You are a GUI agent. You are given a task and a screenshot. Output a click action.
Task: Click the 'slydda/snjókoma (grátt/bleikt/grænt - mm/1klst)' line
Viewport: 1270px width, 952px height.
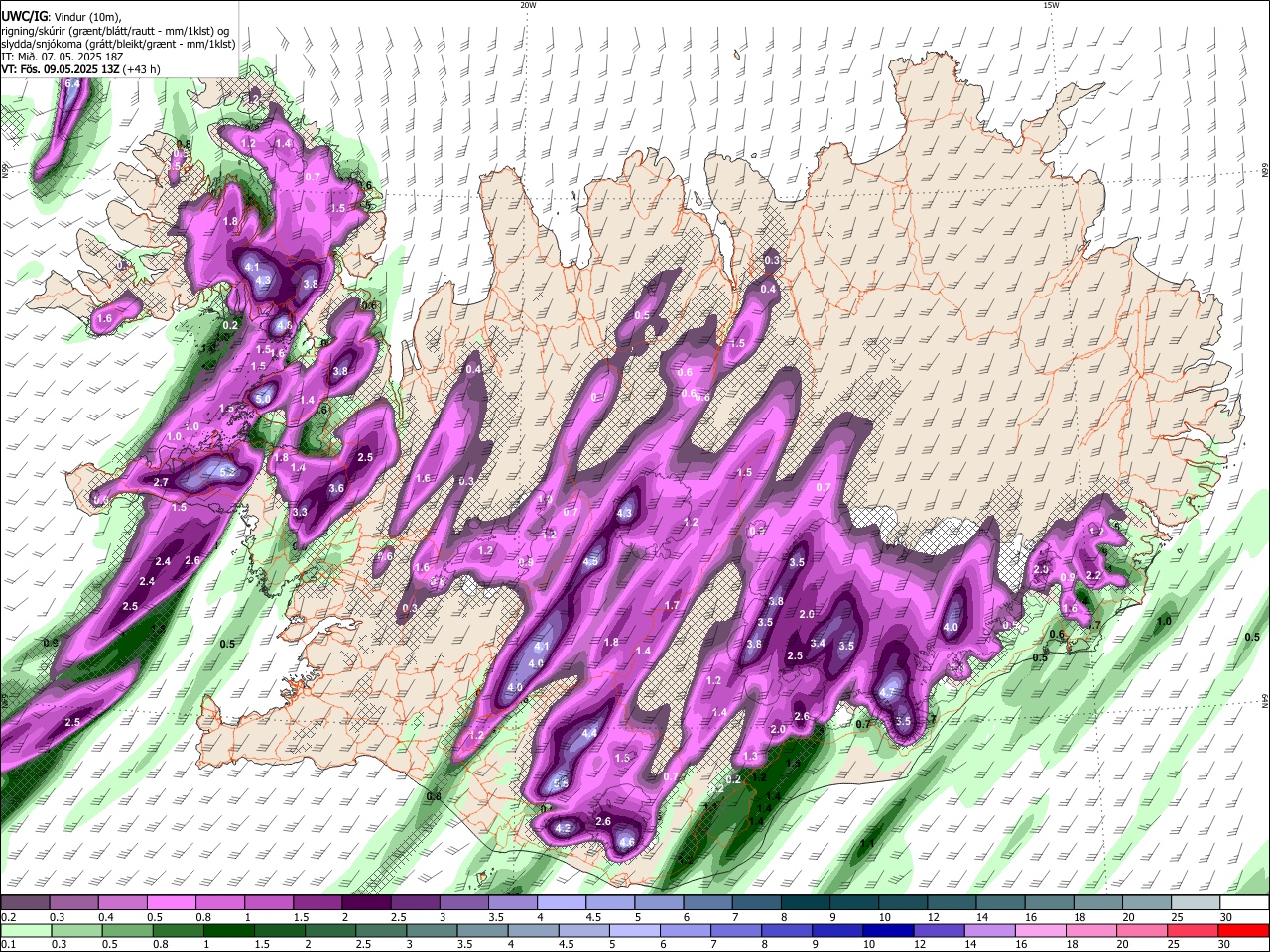(118, 44)
